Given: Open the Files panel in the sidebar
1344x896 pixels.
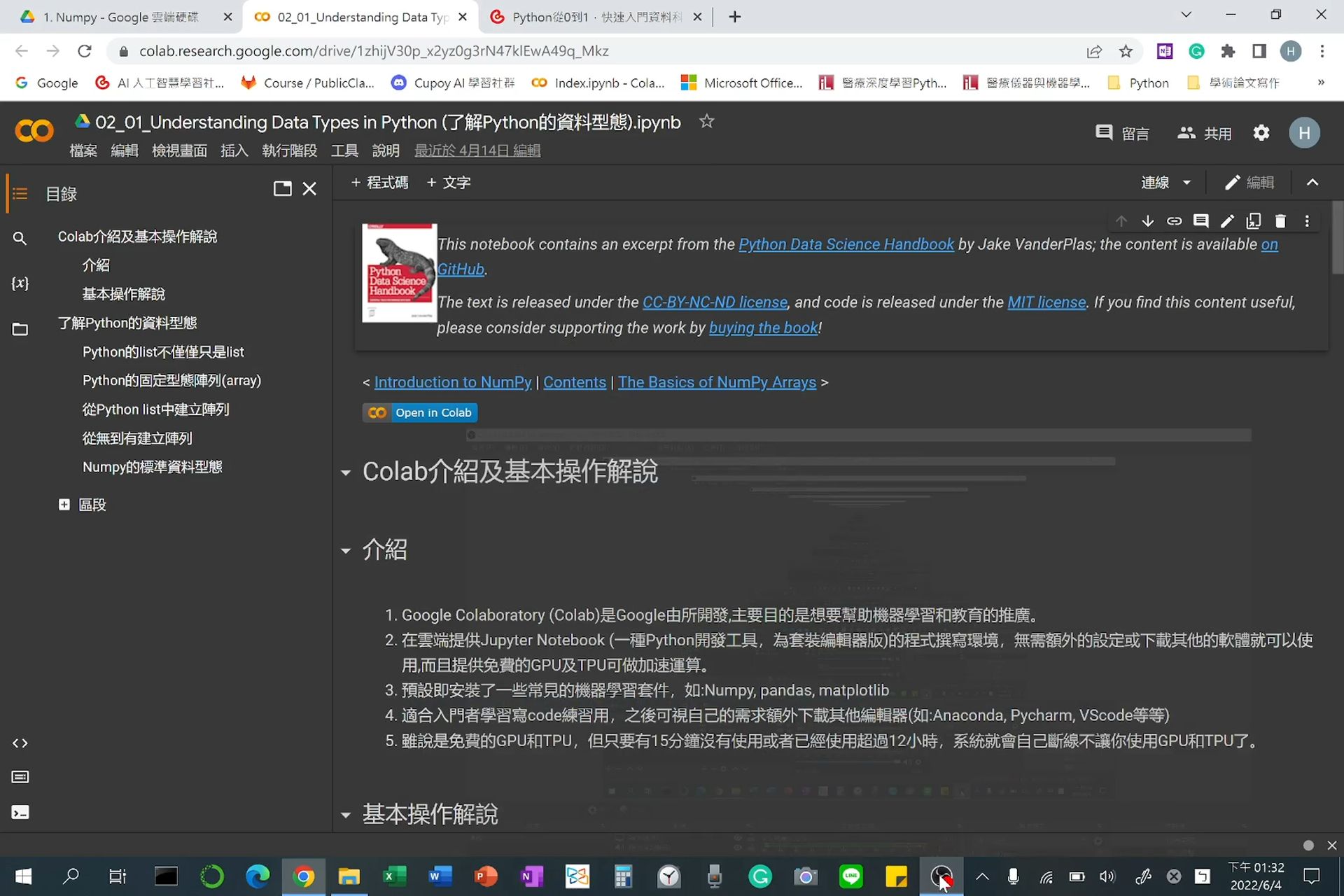Looking at the screenshot, I should 20,329.
